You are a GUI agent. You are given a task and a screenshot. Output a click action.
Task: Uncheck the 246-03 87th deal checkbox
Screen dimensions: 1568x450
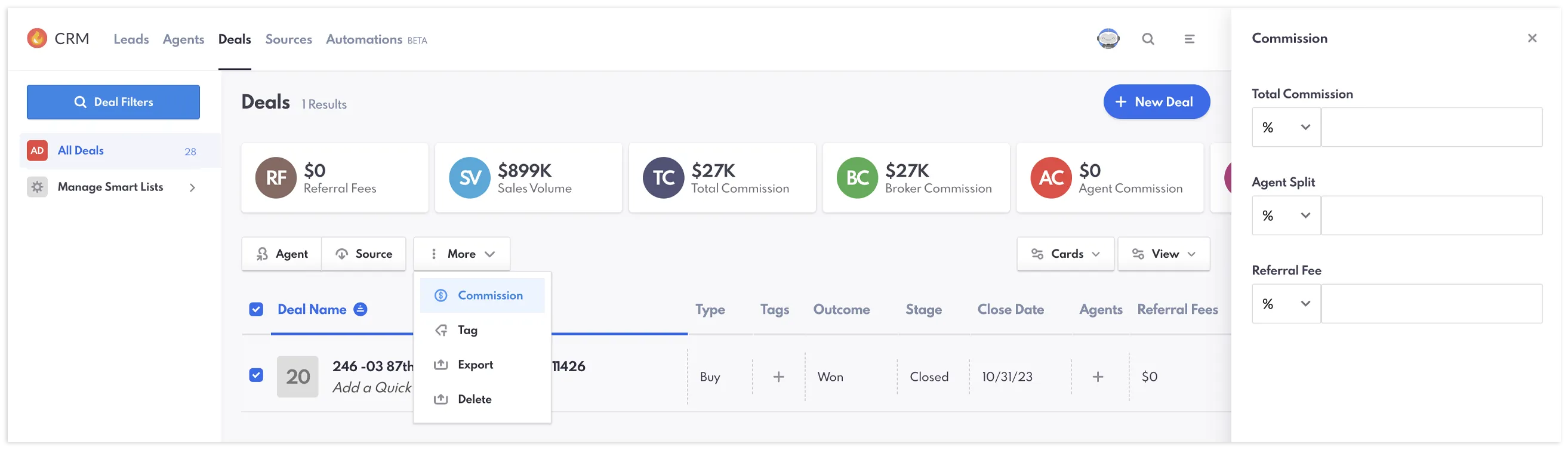tap(256, 376)
